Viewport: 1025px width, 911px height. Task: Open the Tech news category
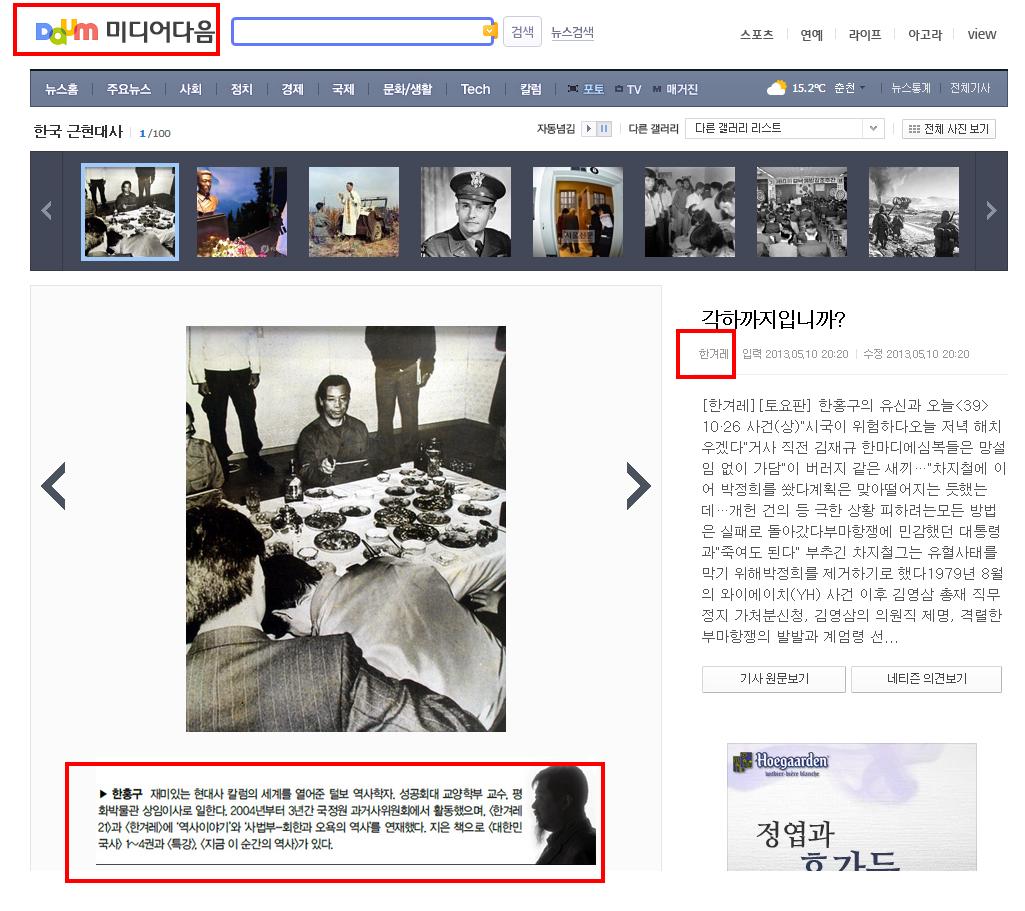(x=475, y=89)
